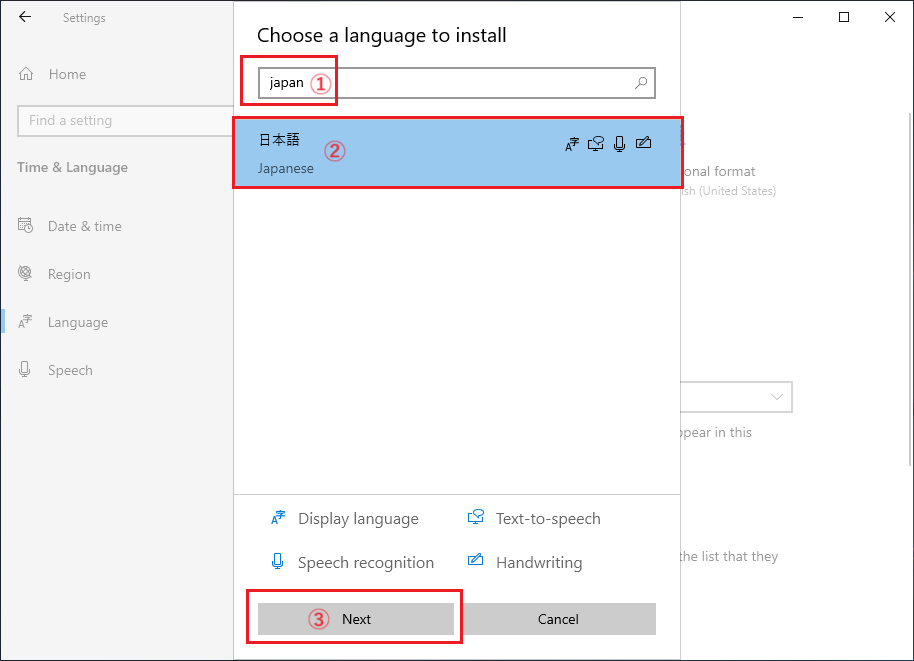Close the Settings window
The width and height of the screenshot is (914, 661).
pyautogui.click(x=890, y=17)
